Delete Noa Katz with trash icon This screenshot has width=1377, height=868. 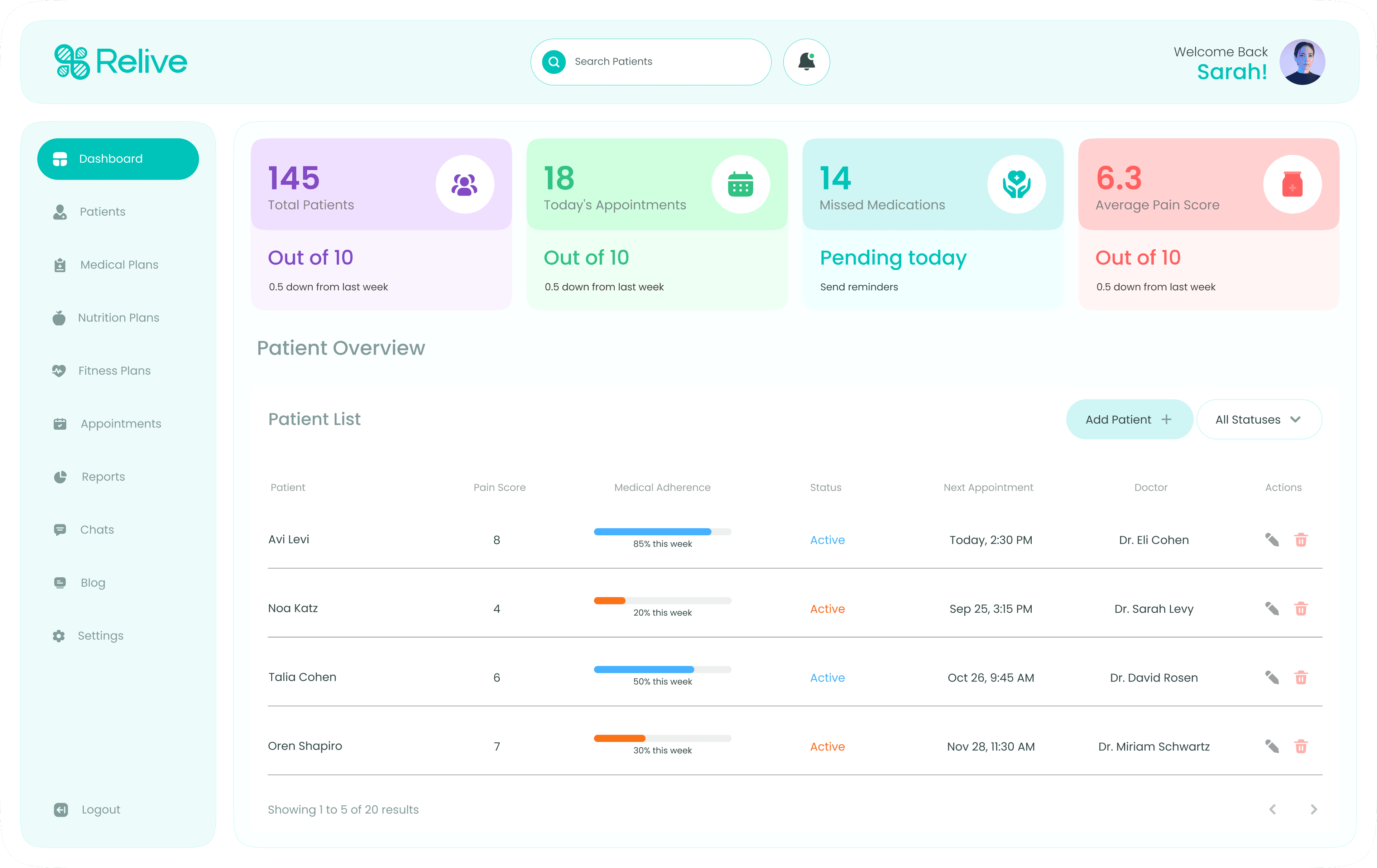[1301, 608]
